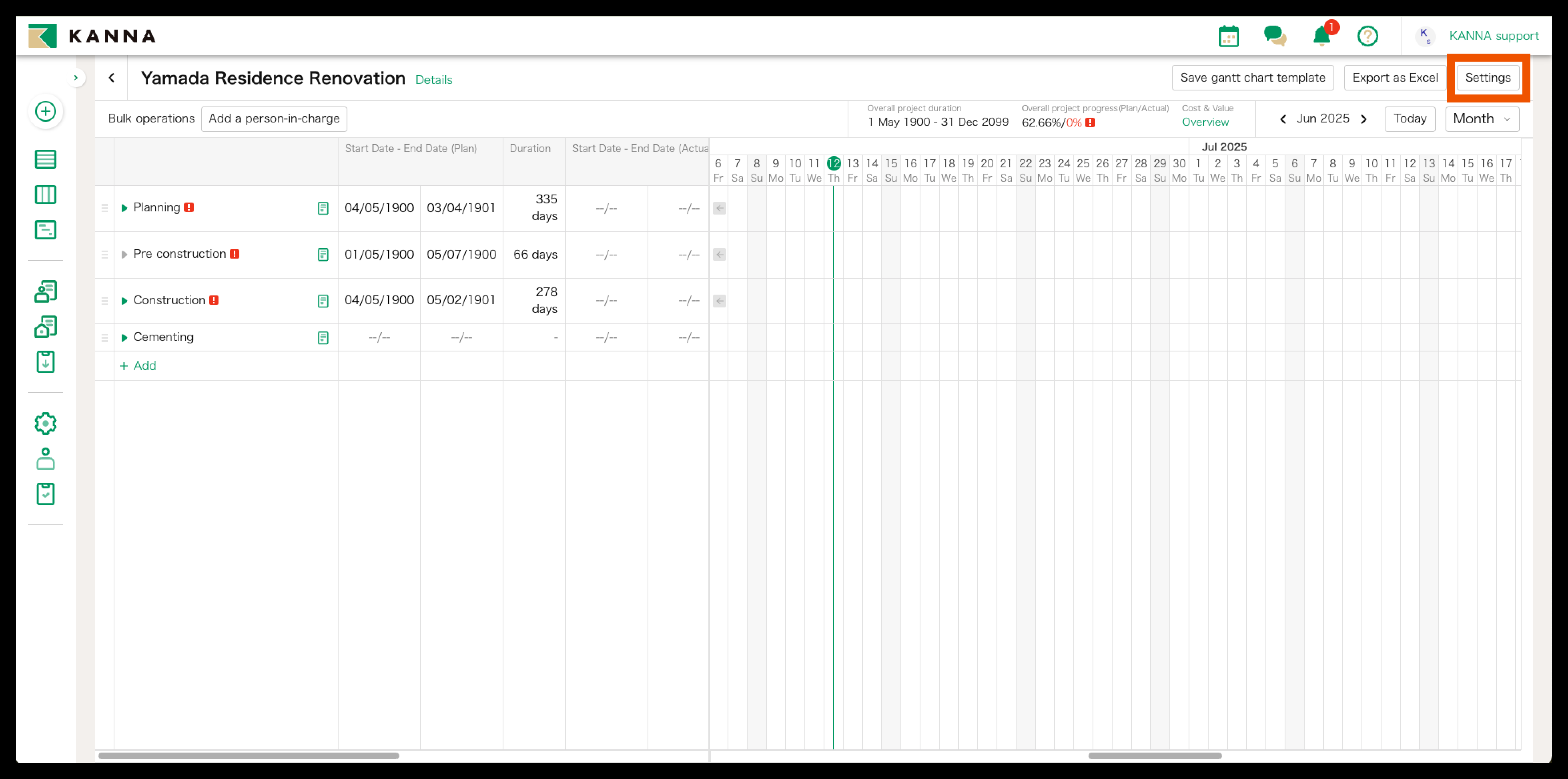Click Export as Excel

[1395, 78]
